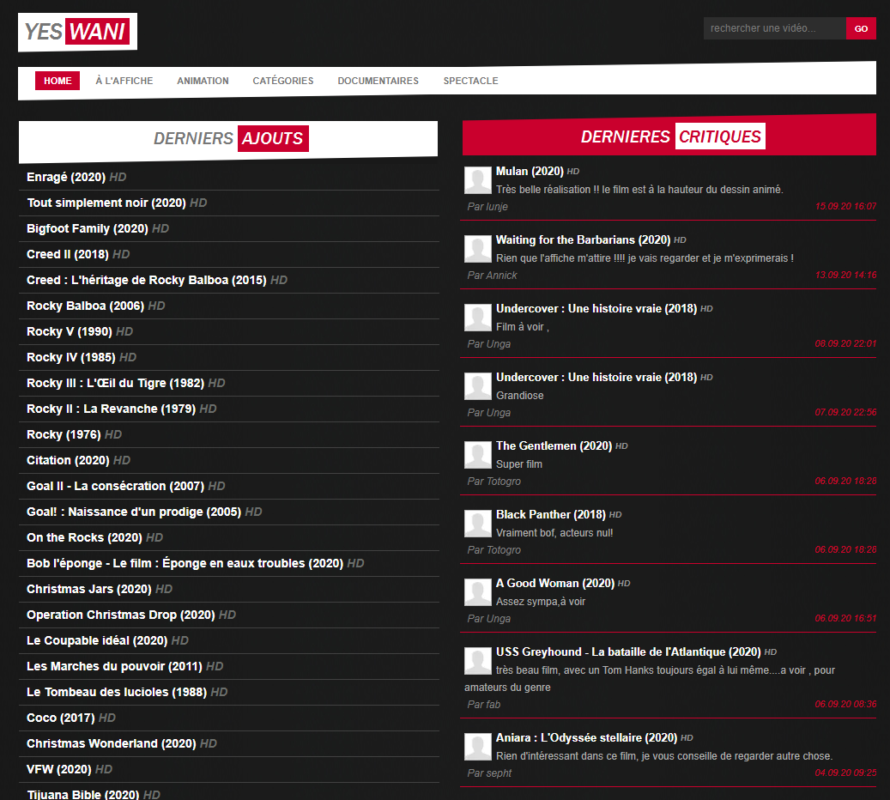
Task: Open Le Tombeau des lucioles (1988) link
Action: [x=116, y=692]
